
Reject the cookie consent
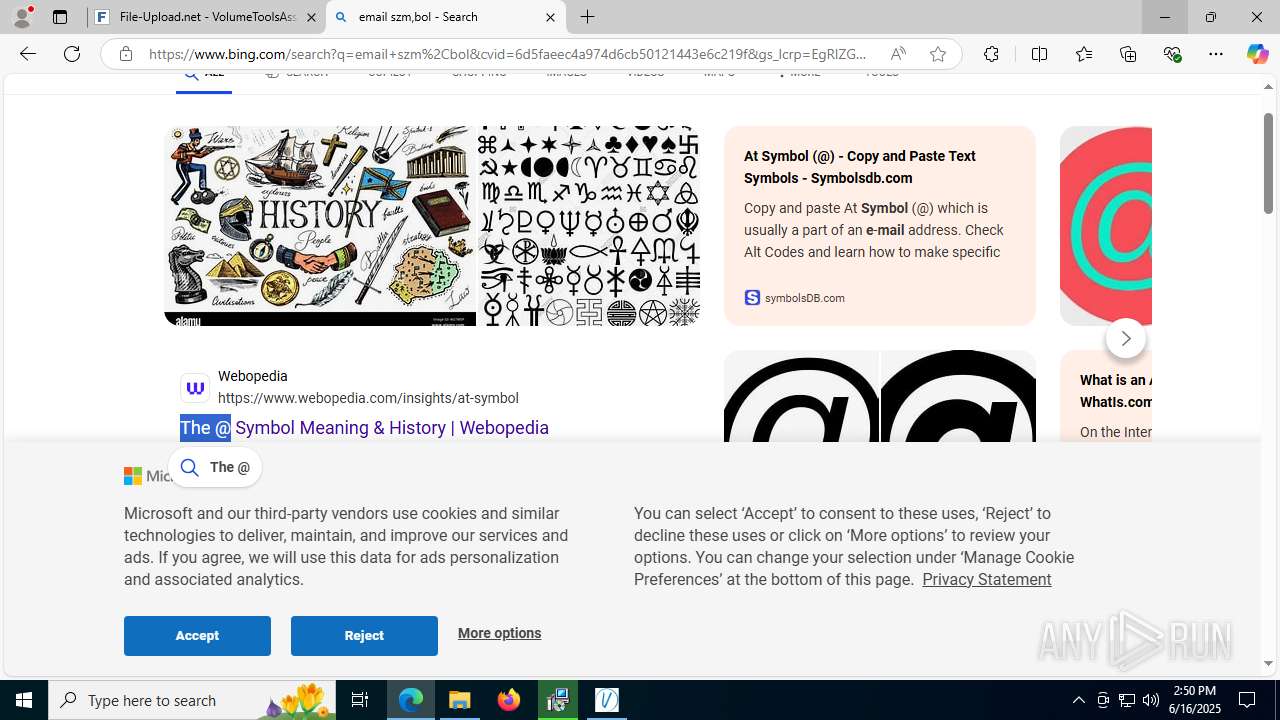pyautogui.click(x=364, y=636)
